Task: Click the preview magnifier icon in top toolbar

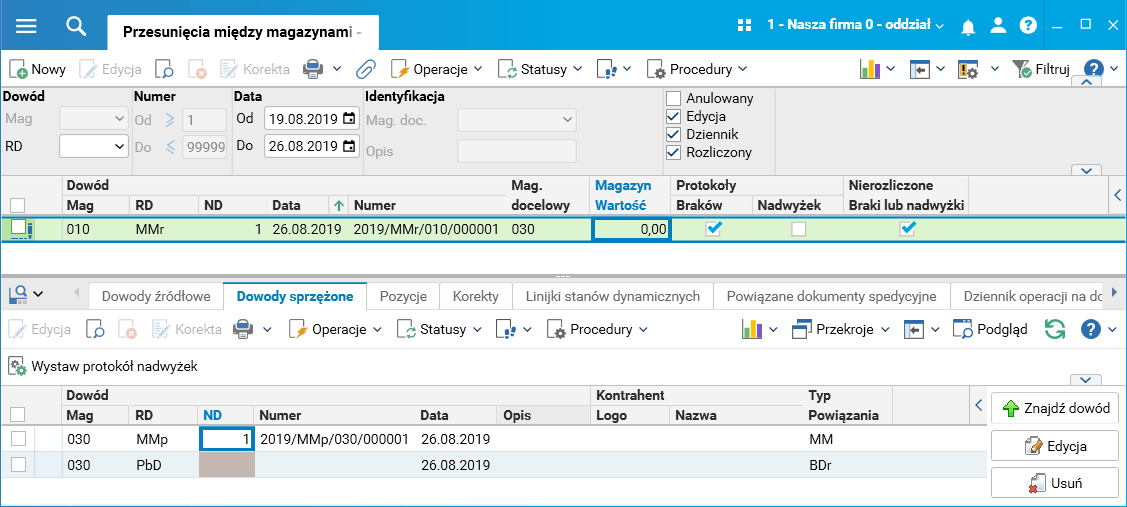Action: pyautogui.click(x=165, y=69)
